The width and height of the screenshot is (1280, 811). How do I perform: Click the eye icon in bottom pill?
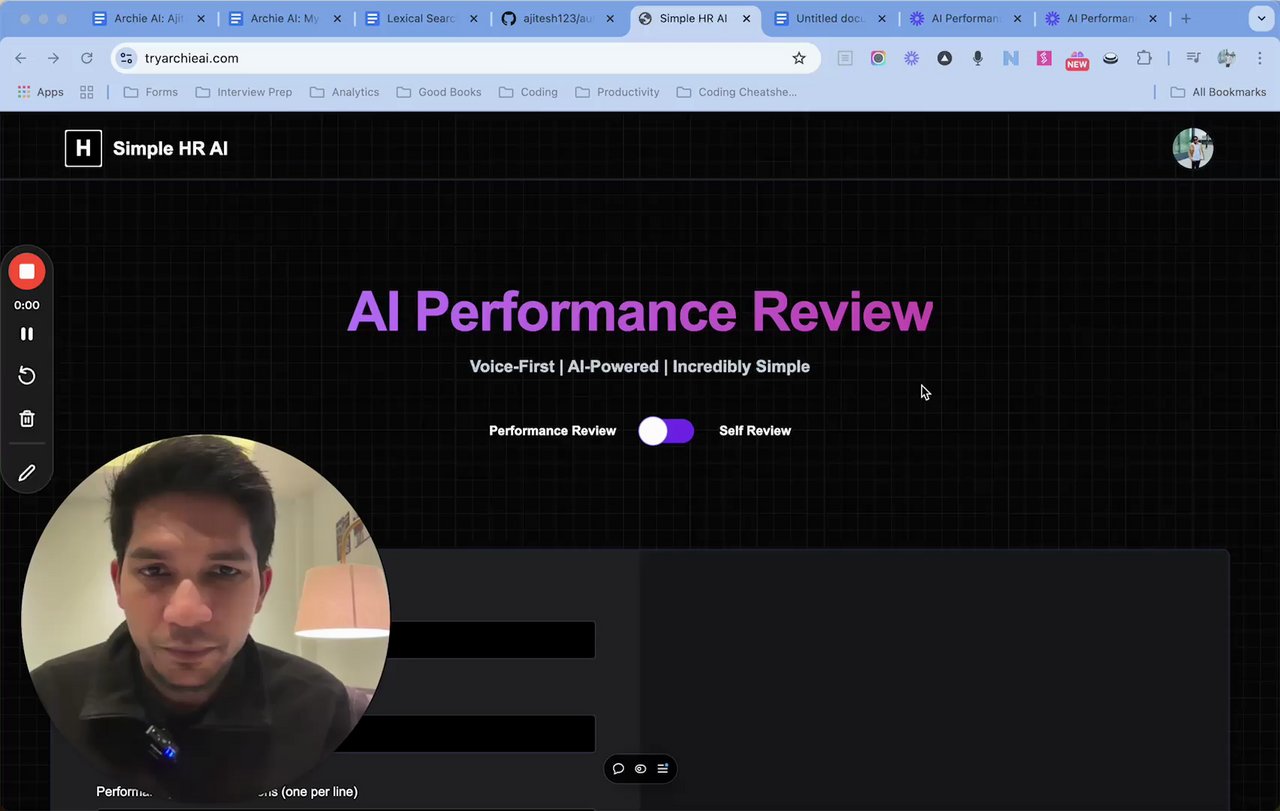click(640, 769)
